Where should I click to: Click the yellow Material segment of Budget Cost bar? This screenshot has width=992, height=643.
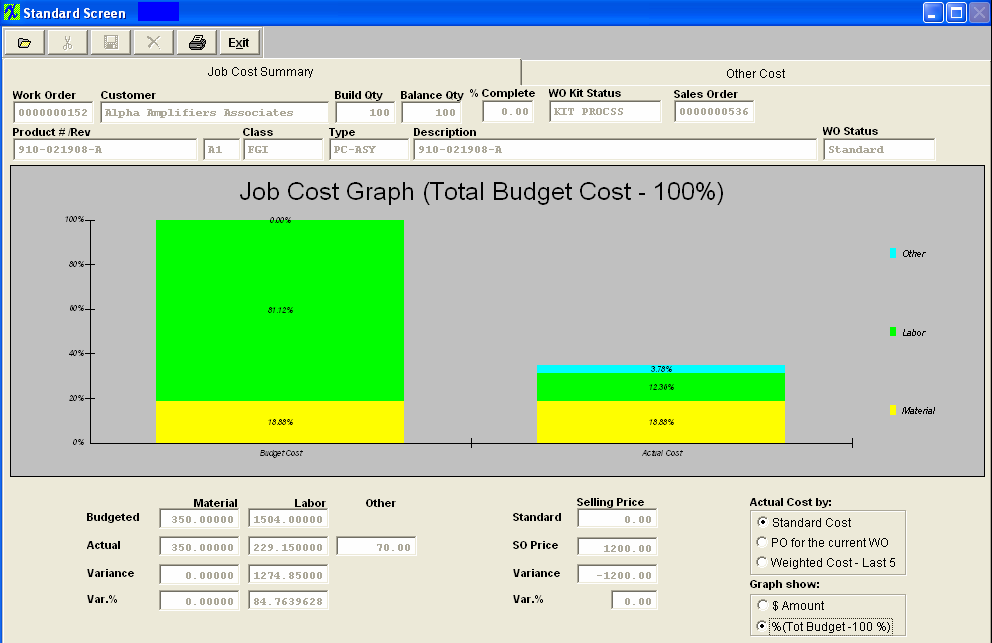pyautogui.click(x=280, y=421)
